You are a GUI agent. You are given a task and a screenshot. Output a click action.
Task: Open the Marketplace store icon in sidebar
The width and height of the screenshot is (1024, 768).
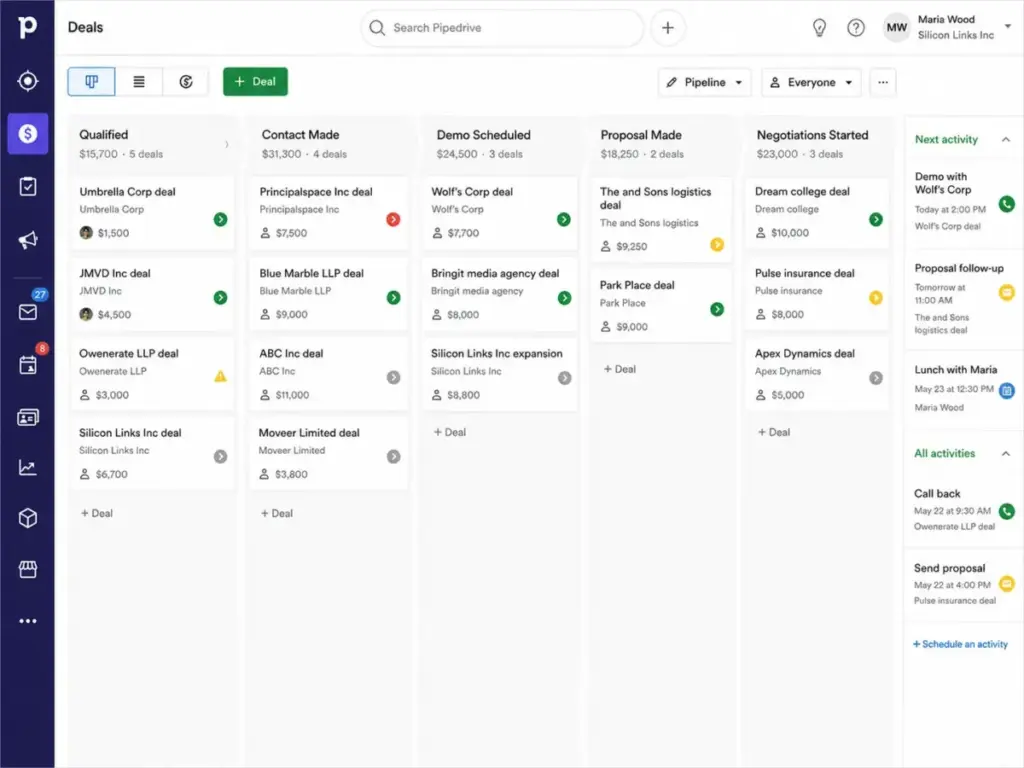27,569
